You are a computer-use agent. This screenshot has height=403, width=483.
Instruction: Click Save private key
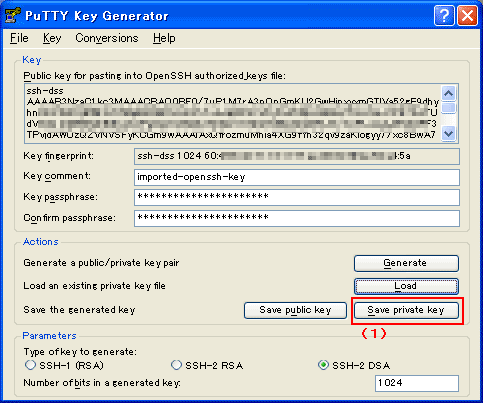point(406,310)
